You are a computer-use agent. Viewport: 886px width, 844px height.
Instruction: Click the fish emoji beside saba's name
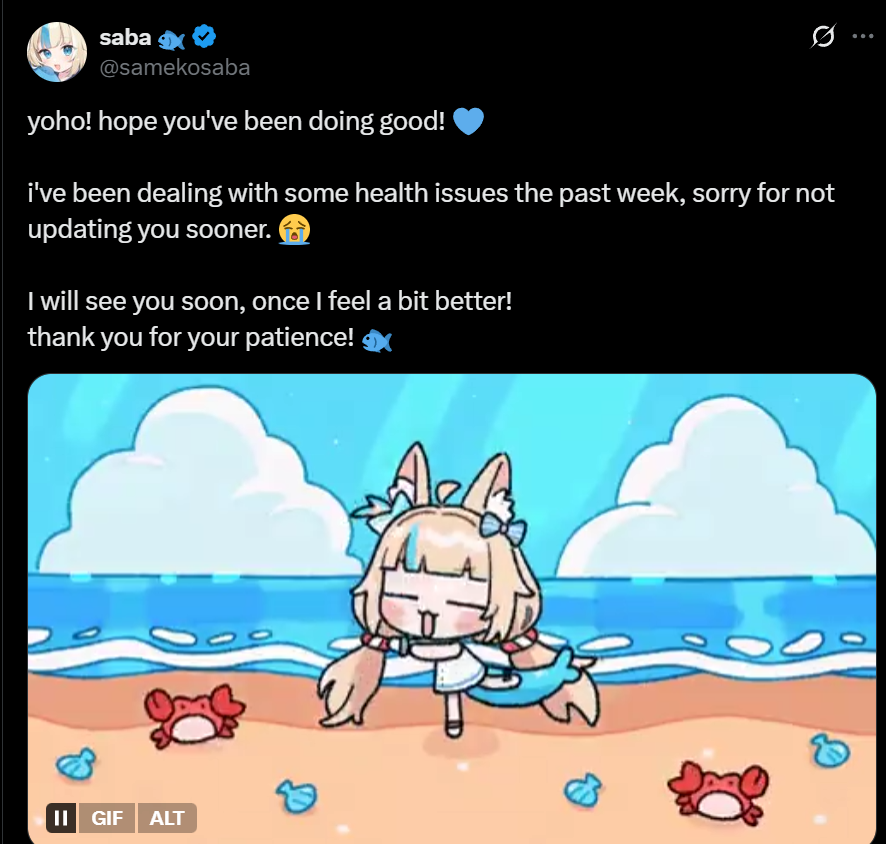[171, 40]
